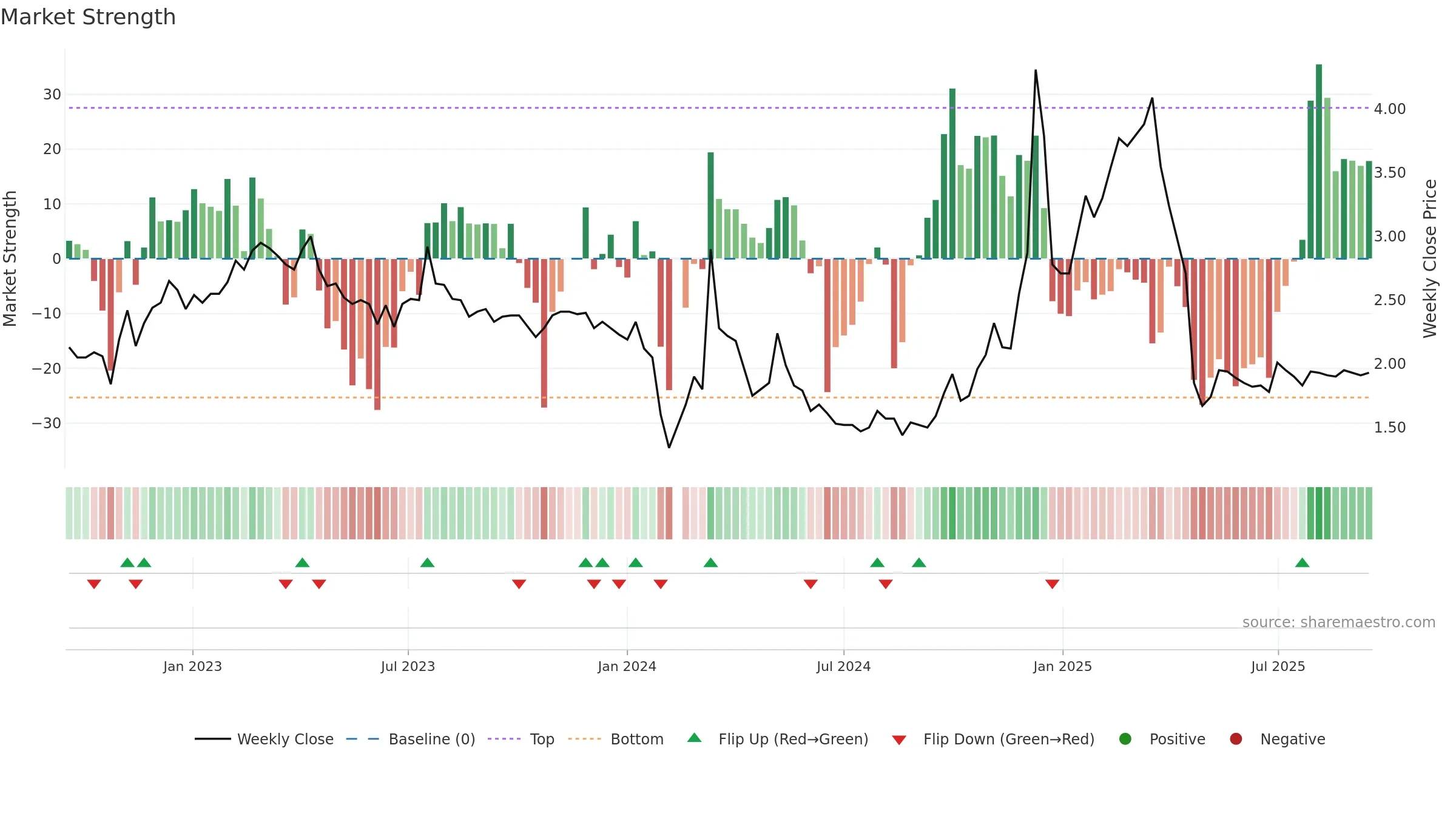Click the last Flip Up marker after Jul 2025
The width and height of the screenshot is (1456, 819).
click(1302, 562)
